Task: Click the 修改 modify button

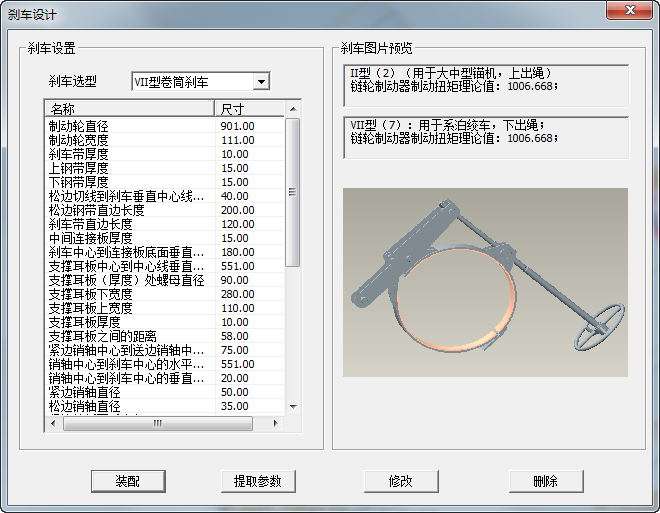Action: click(x=401, y=481)
